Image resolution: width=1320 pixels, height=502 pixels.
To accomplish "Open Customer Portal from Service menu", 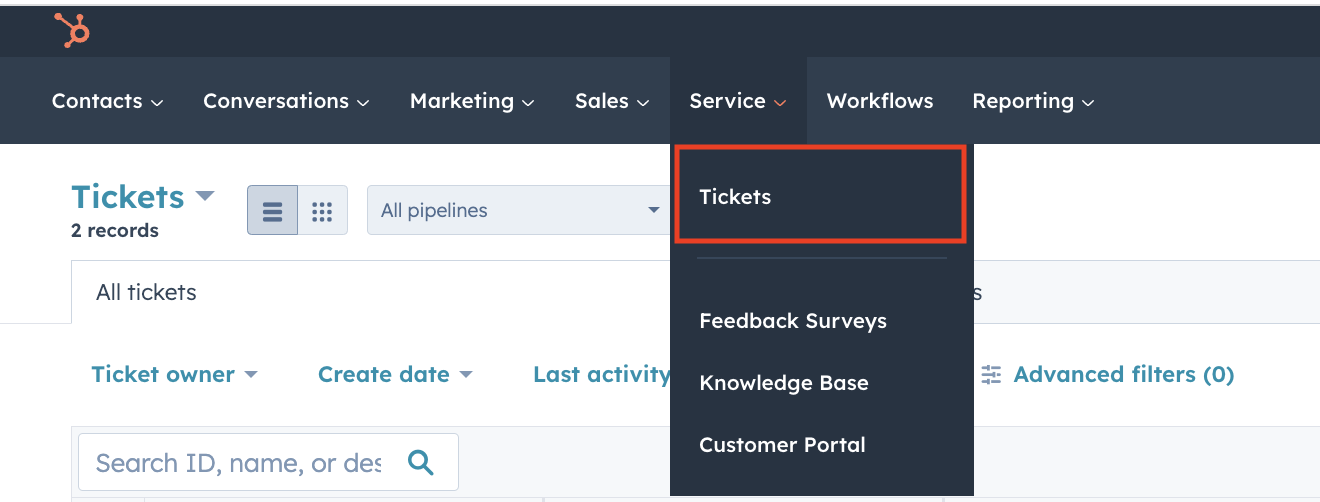I will (x=782, y=445).
